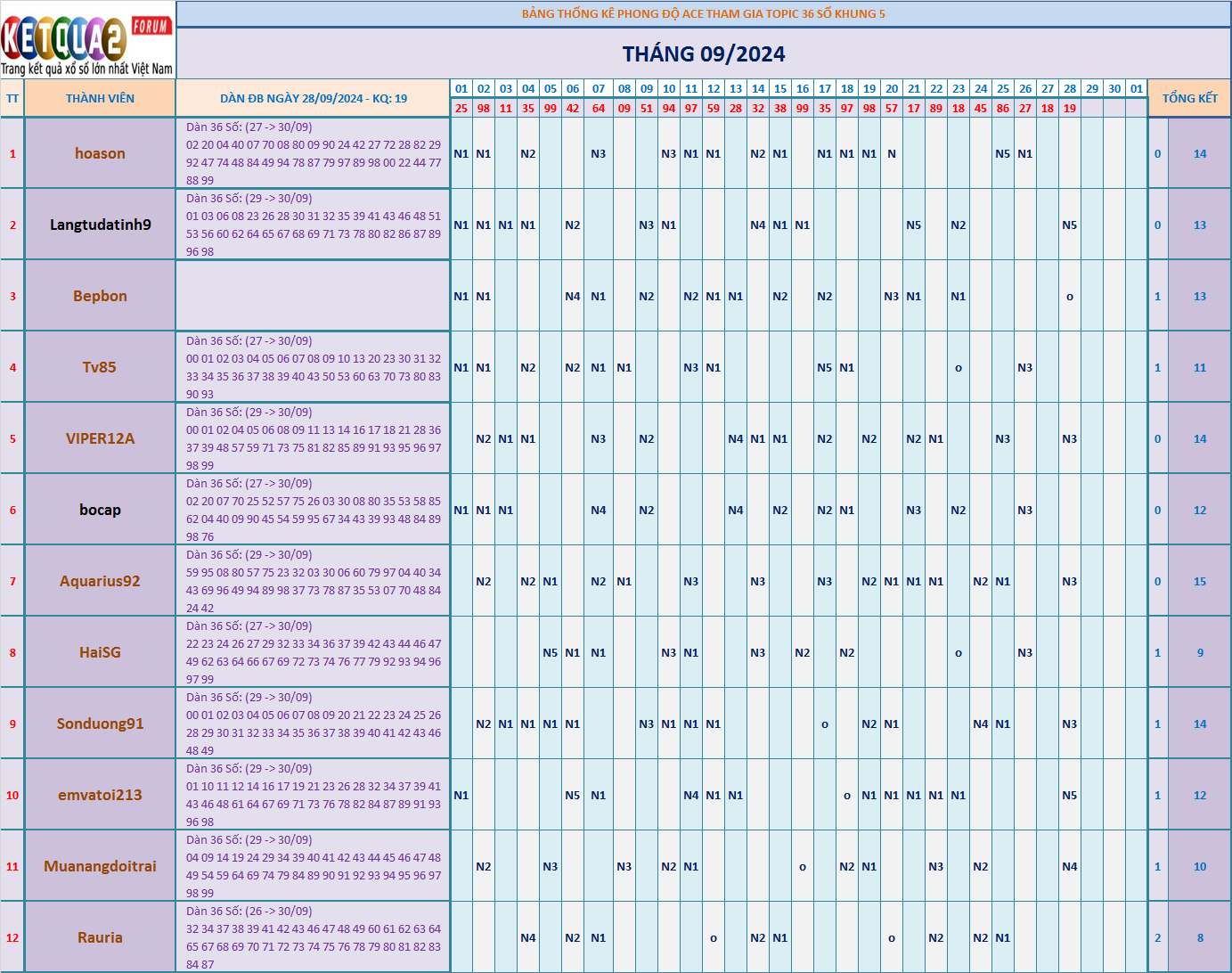Select the 'o' cell in Tv85's row
1232x973 pixels.
pyautogui.click(x=958, y=367)
